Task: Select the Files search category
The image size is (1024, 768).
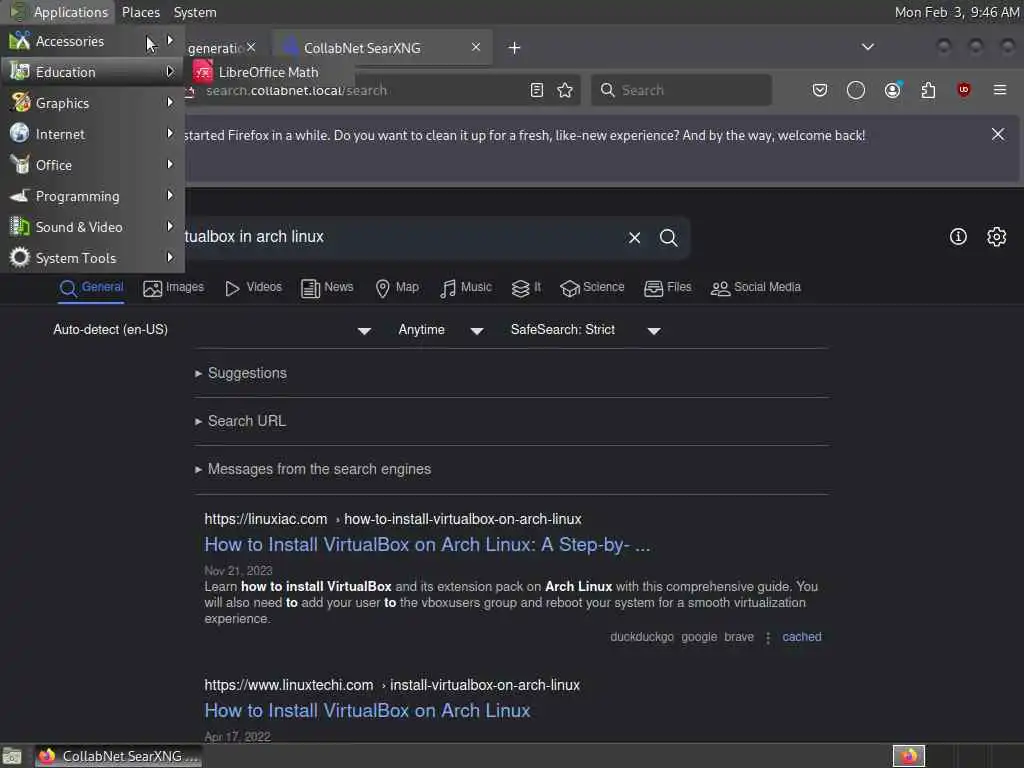Action: [x=667, y=287]
